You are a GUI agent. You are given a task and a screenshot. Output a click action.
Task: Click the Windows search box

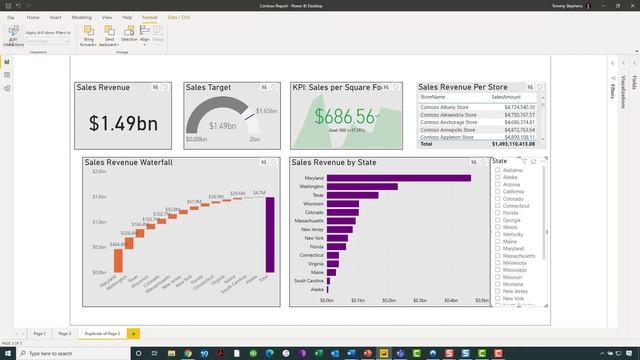click(x=73, y=353)
